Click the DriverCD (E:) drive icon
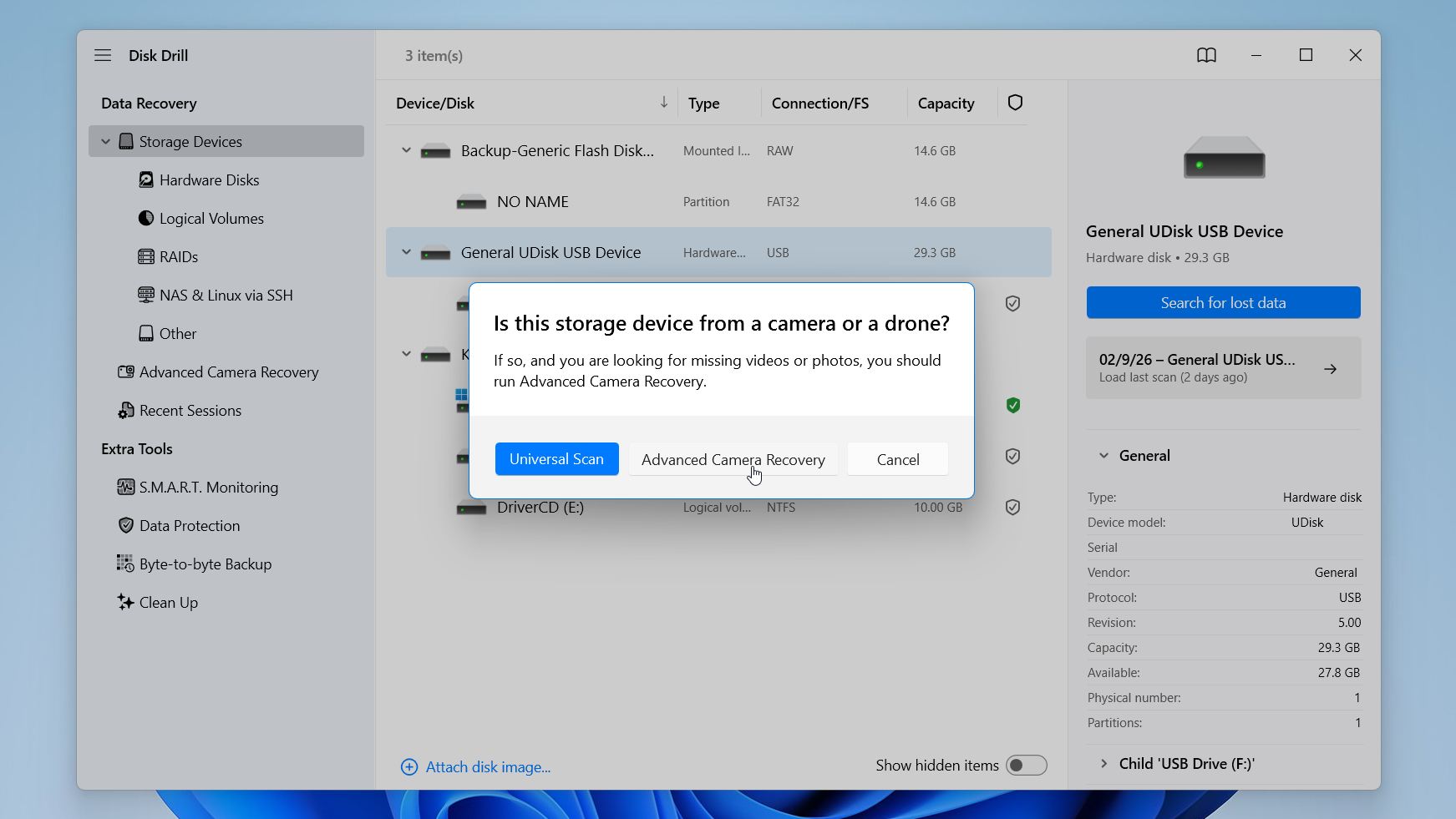Screen dimensions: 1456x819 point(471,508)
